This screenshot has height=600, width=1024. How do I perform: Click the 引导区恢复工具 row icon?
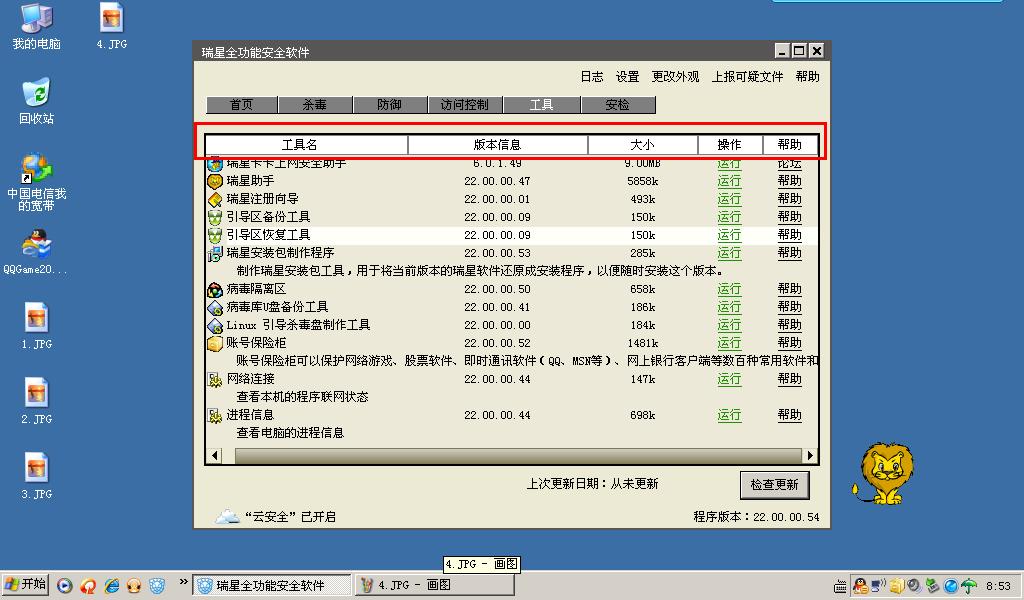pyautogui.click(x=215, y=235)
